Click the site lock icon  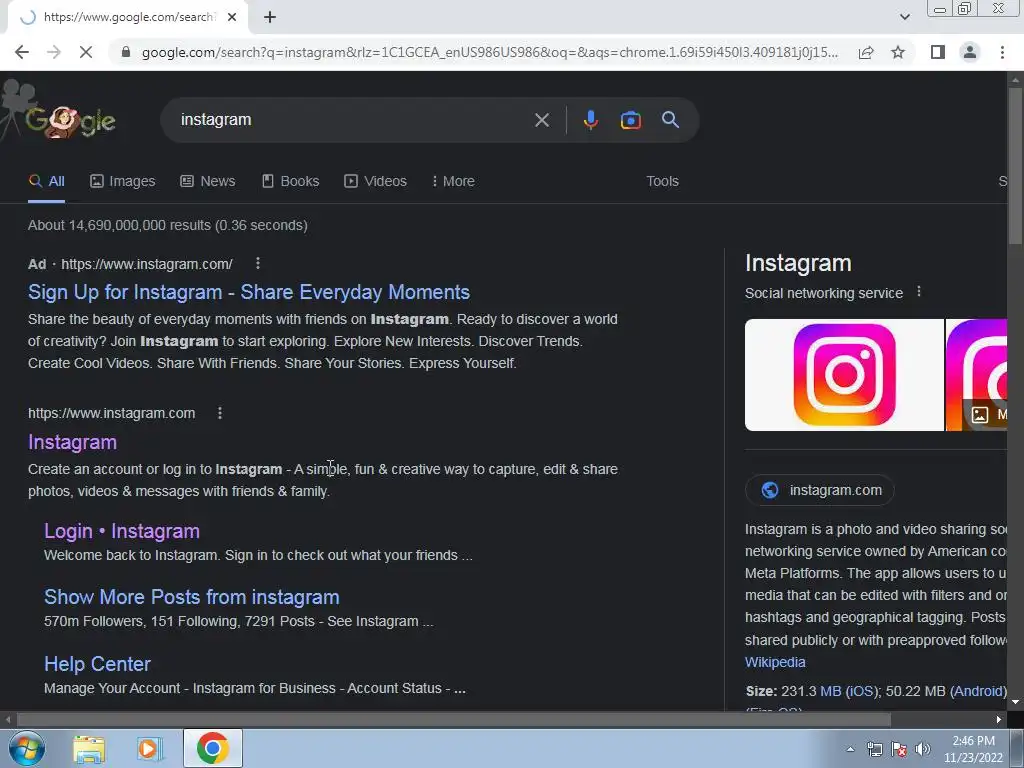click(x=126, y=52)
